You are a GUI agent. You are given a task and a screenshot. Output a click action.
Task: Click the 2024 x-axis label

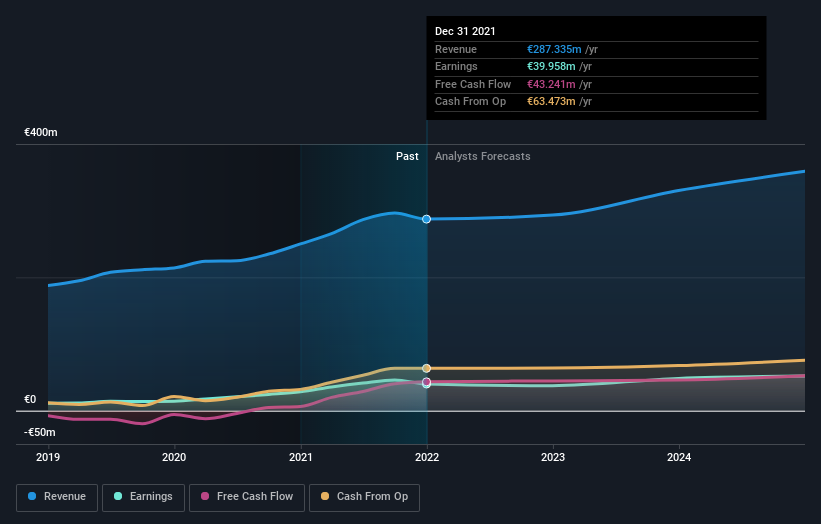(x=679, y=458)
